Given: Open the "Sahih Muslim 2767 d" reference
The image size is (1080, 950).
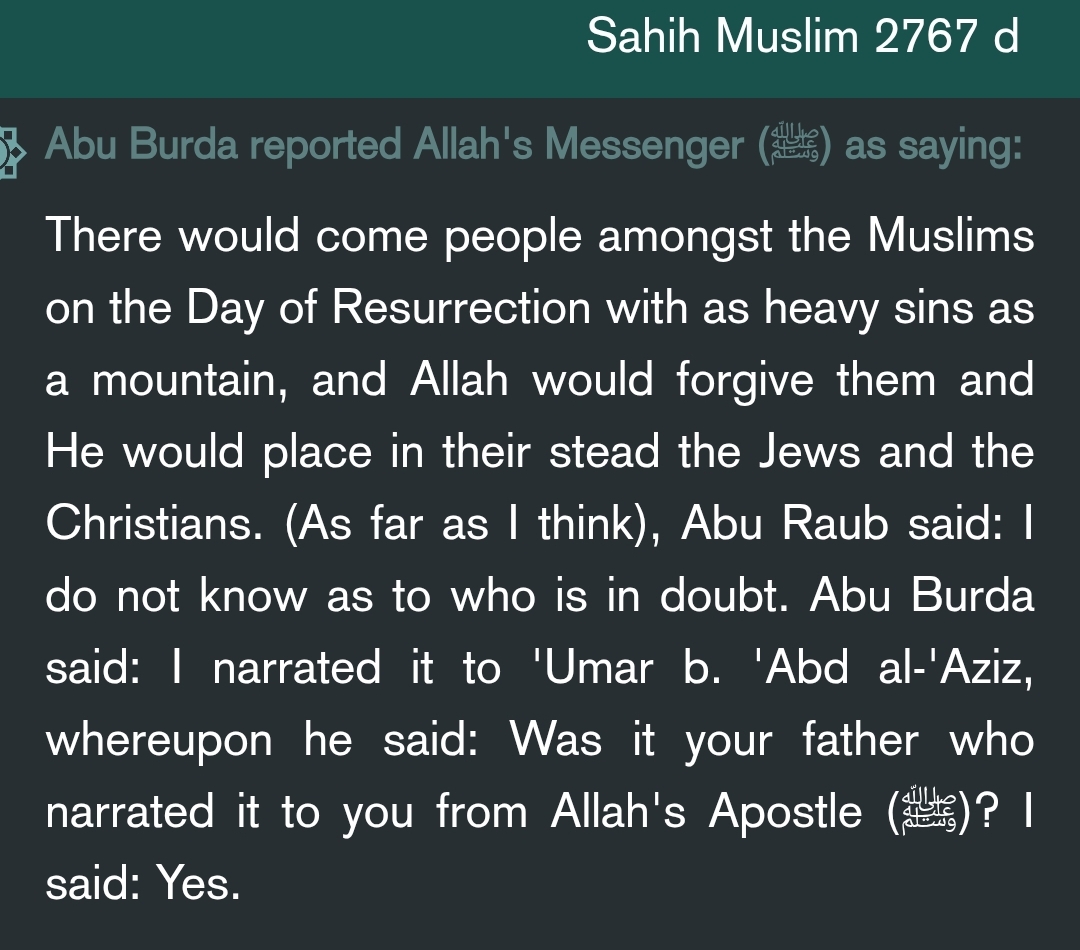Looking at the screenshot, I should click(802, 39).
